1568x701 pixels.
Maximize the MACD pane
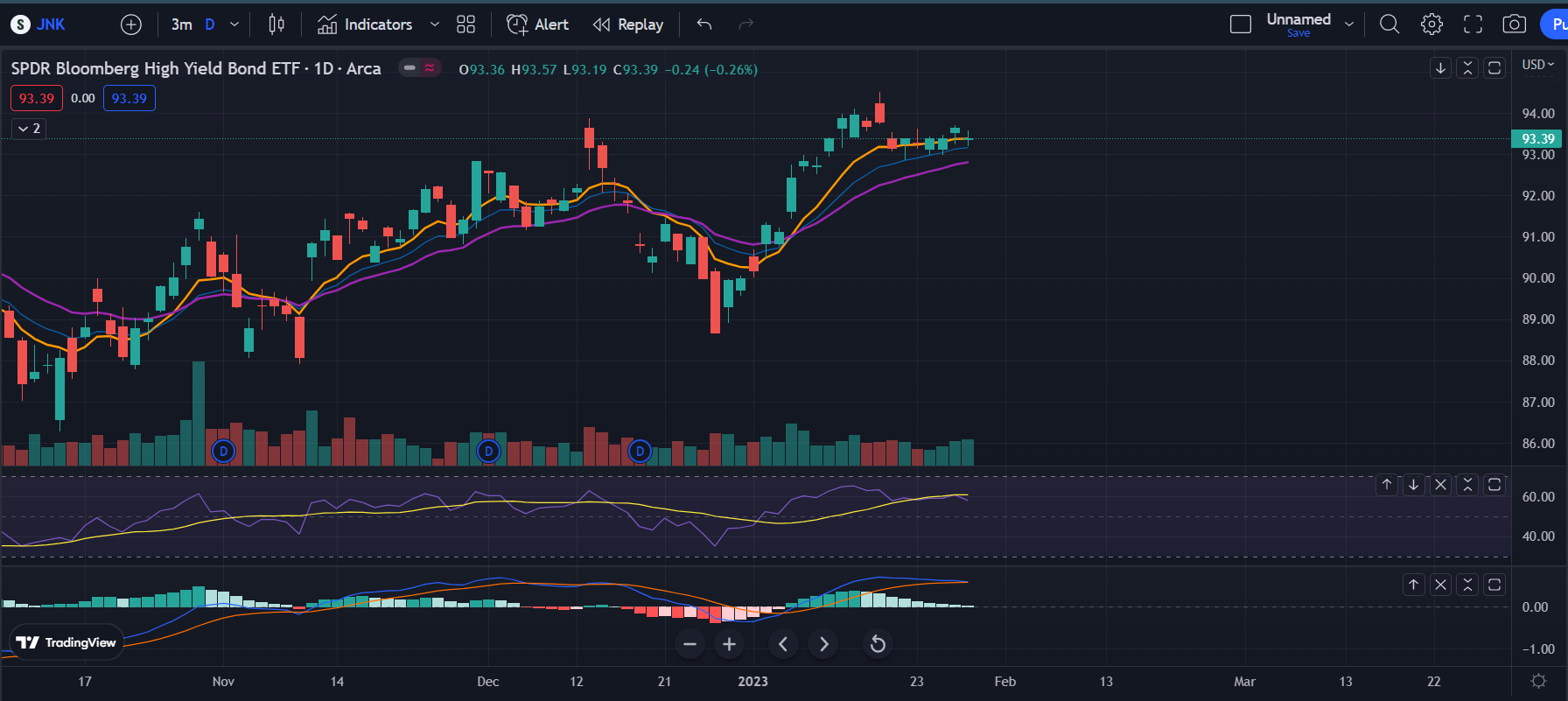[1494, 585]
